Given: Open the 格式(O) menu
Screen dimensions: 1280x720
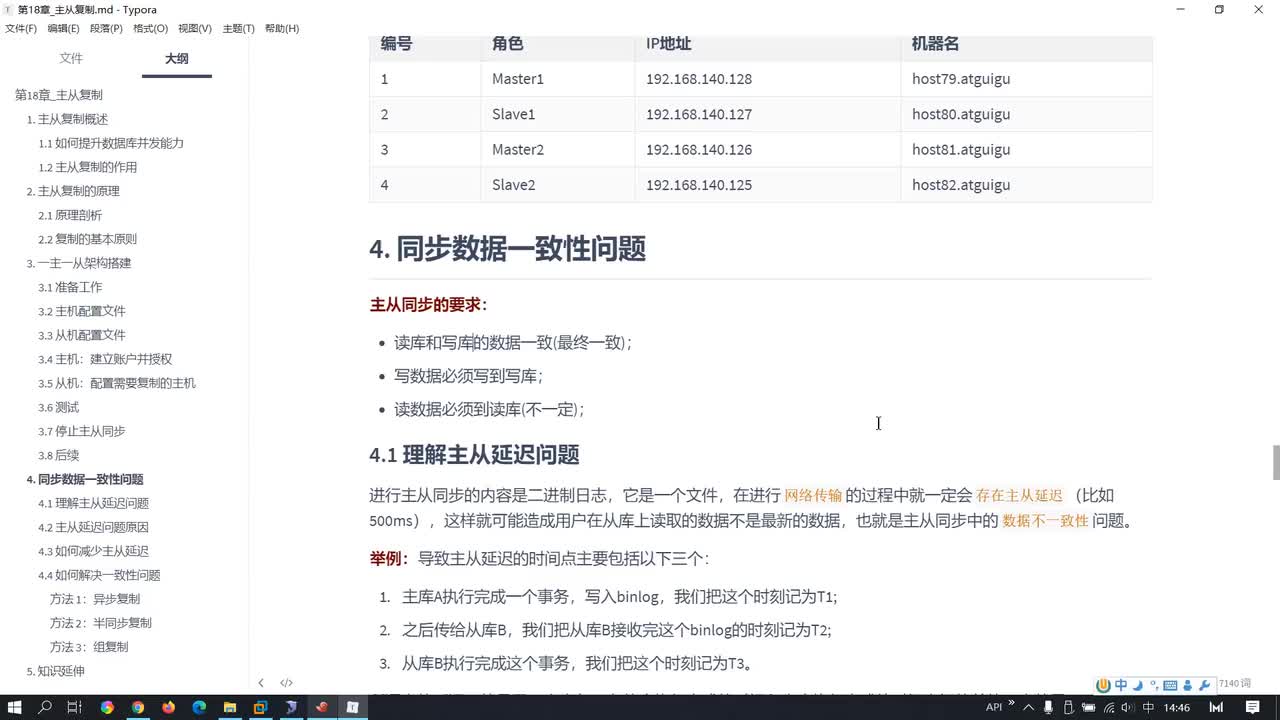Looking at the screenshot, I should click(x=150, y=28).
